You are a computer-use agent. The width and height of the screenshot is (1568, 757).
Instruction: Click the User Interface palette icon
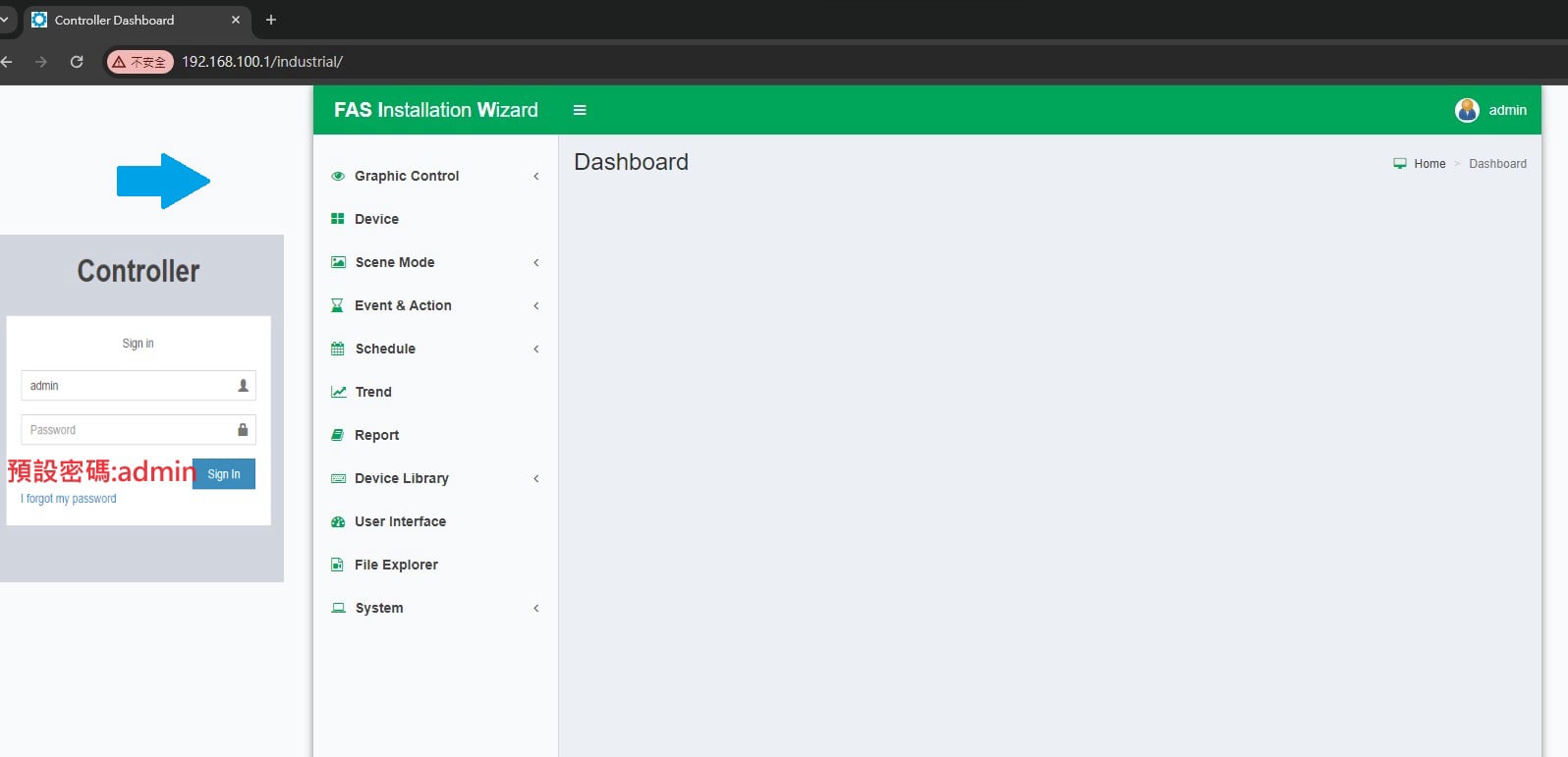coord(338,521)
